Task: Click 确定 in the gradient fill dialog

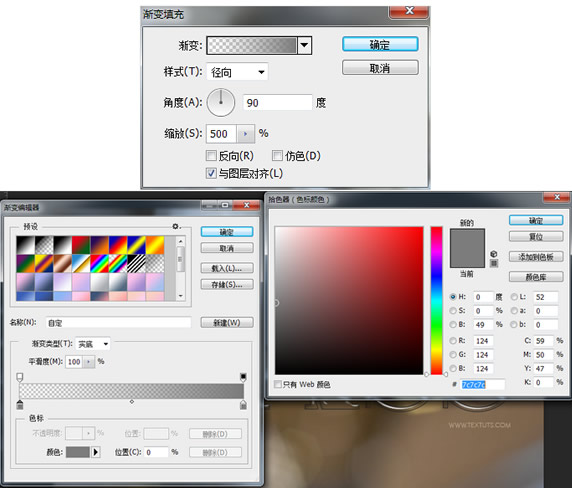Action: (x=380, y=44)
